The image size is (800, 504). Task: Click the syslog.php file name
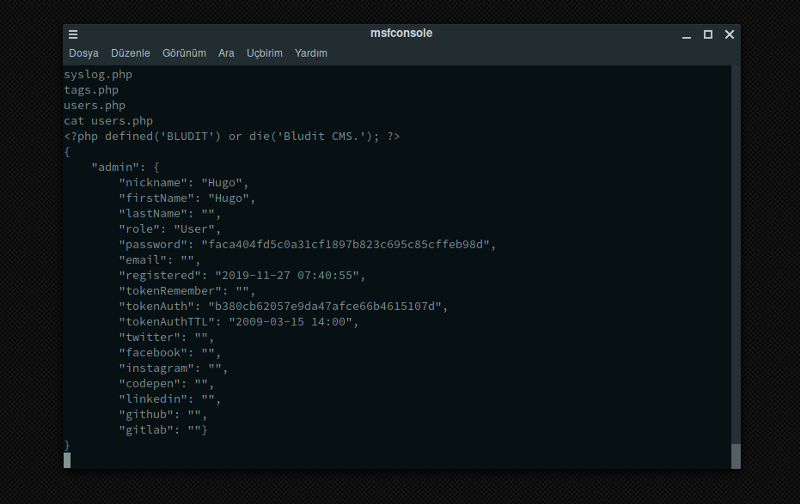(x=98, y=74)
